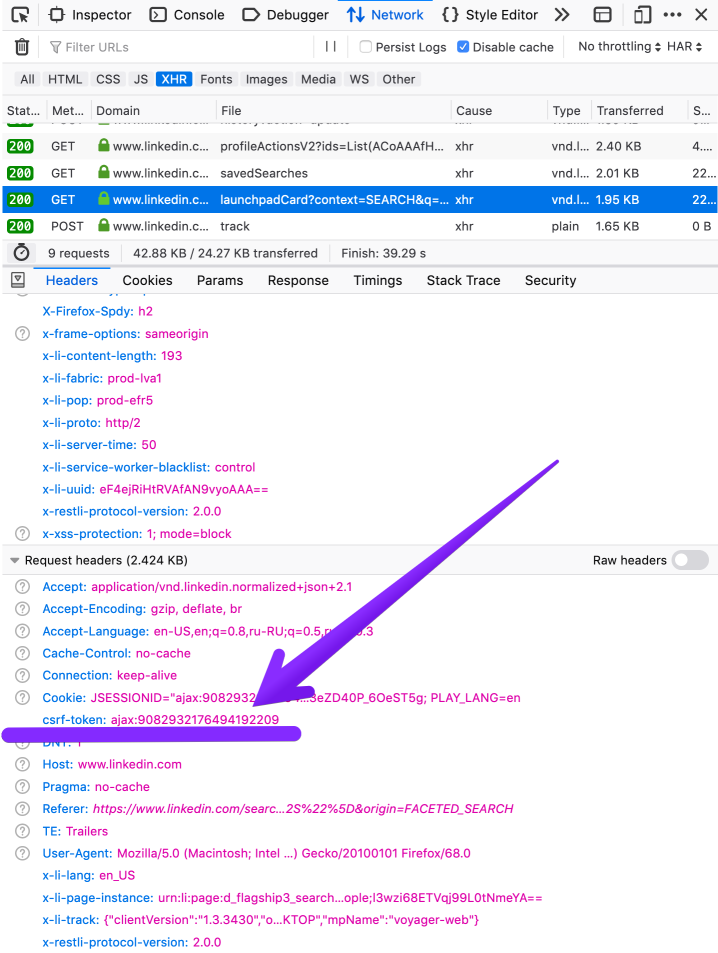718x953 pixels.
Task: Toggle the split console layout icon
Action: (x=602, y=15)
